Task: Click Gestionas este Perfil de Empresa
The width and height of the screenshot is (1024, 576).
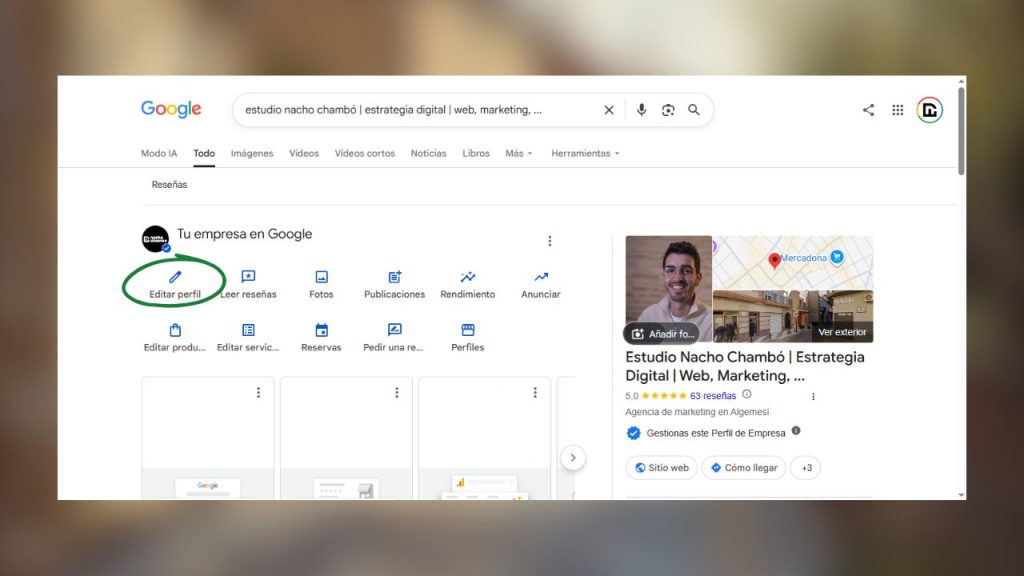Action: (716, 433)
